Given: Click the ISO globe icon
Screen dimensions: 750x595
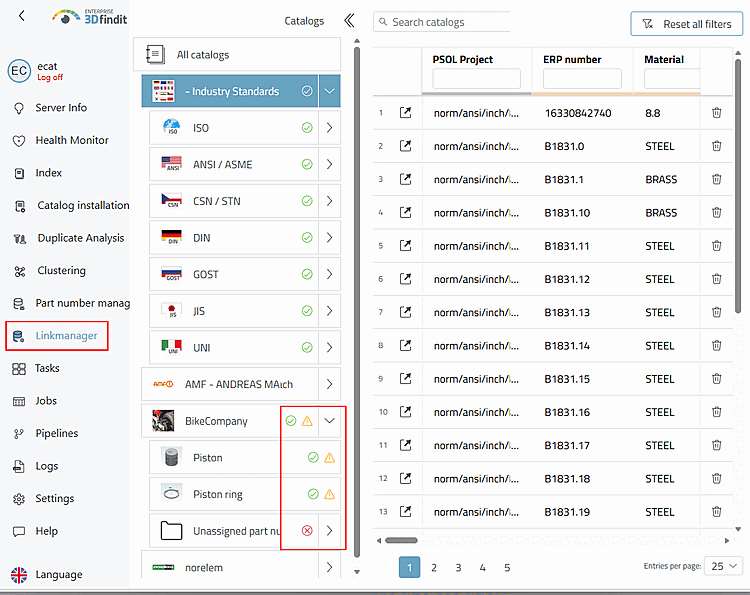Looking at the screenshot, I should (x=171, y=127).
